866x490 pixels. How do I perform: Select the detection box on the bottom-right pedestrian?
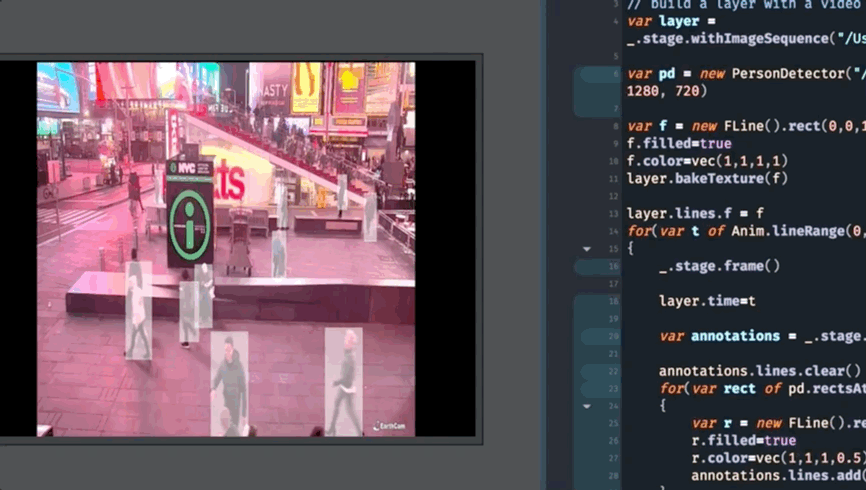point(344,382)
